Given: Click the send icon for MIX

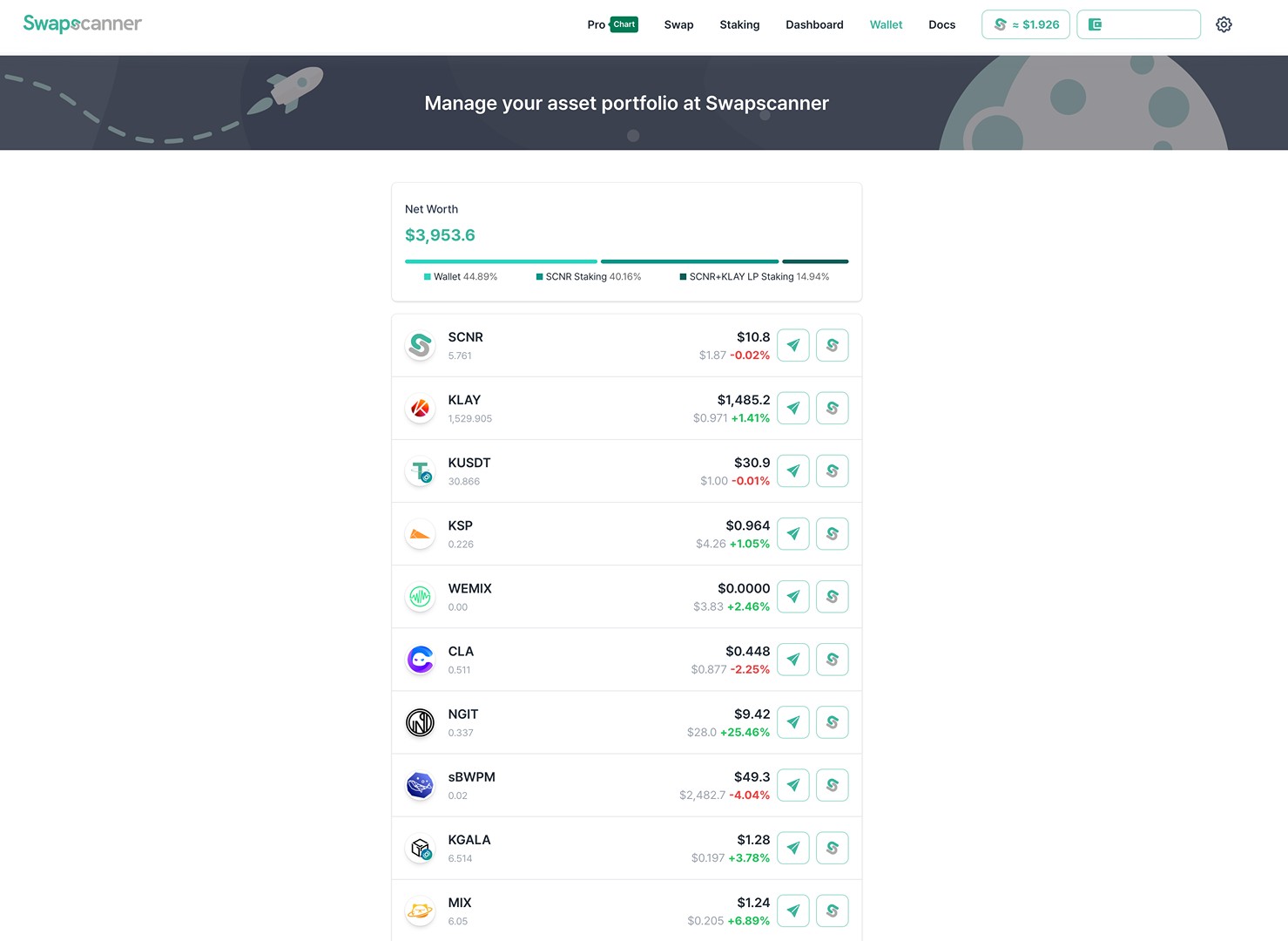Looking at the screenshot, I should (793, 911).
